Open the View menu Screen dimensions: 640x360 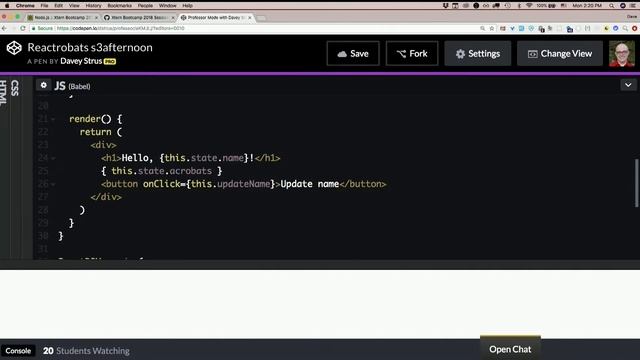click(x=74, y=6)
